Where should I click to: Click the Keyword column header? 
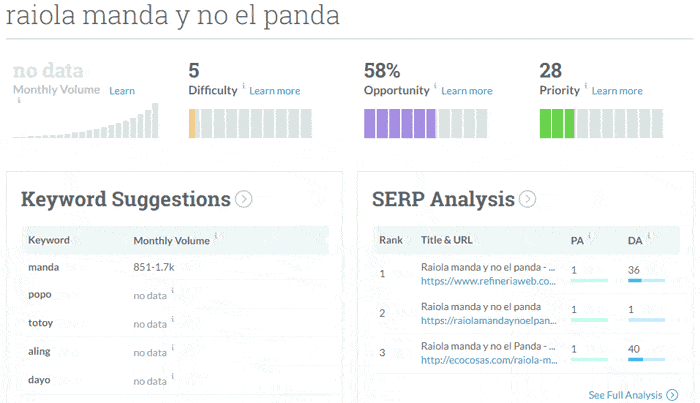point(49,240)
